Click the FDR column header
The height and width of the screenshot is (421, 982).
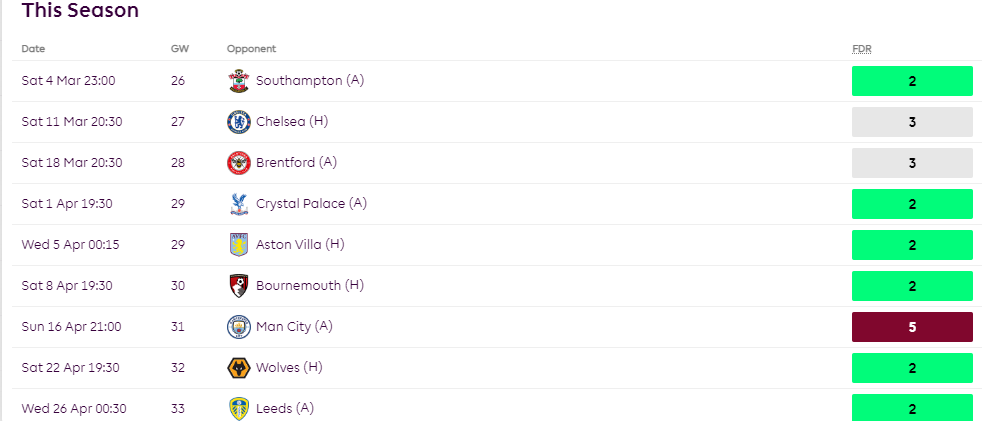(862, 49)
